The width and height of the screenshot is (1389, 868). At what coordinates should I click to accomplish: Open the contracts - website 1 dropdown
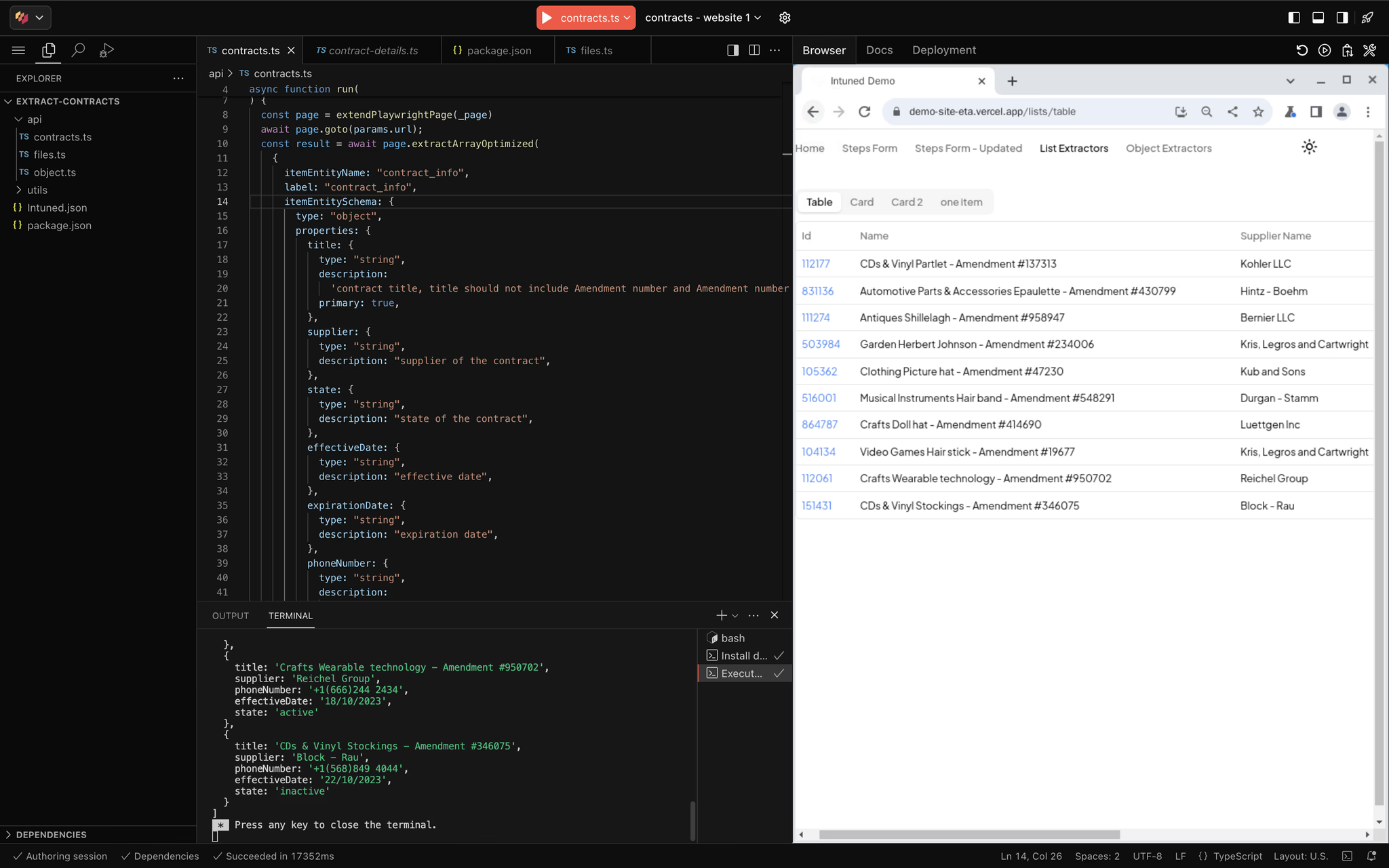pos(703,18)
